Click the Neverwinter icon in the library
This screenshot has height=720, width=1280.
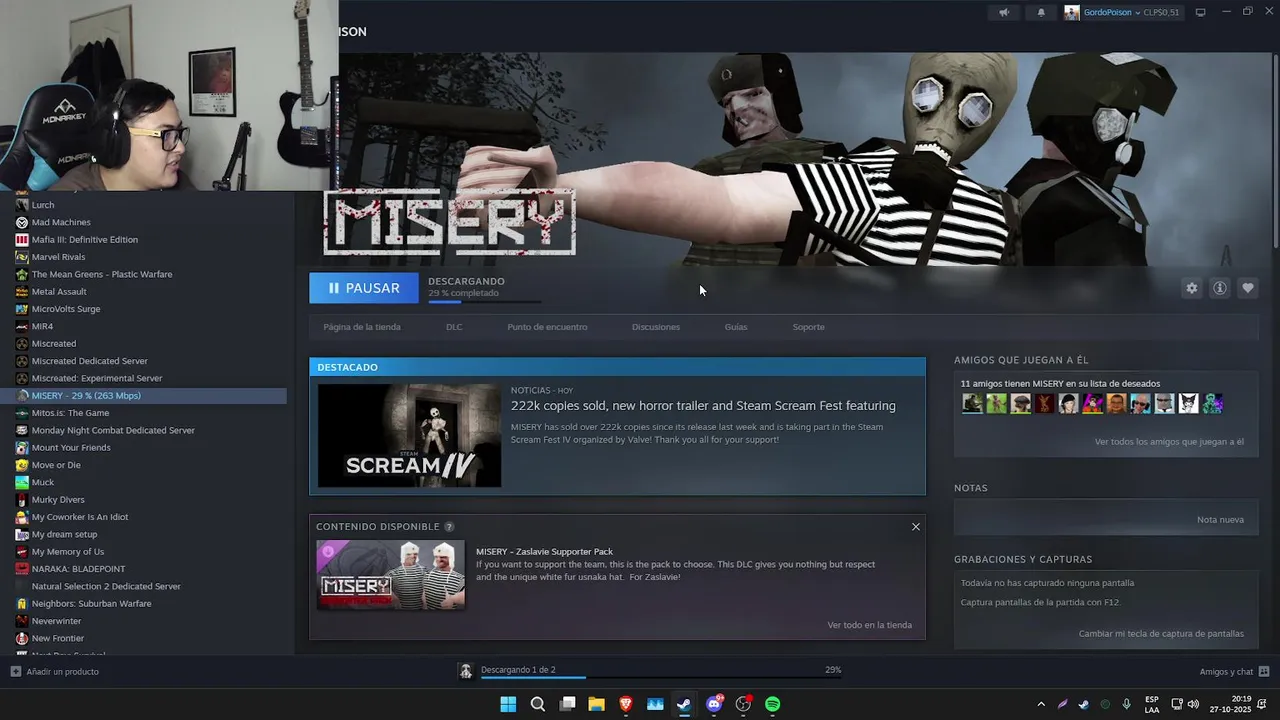22,621
